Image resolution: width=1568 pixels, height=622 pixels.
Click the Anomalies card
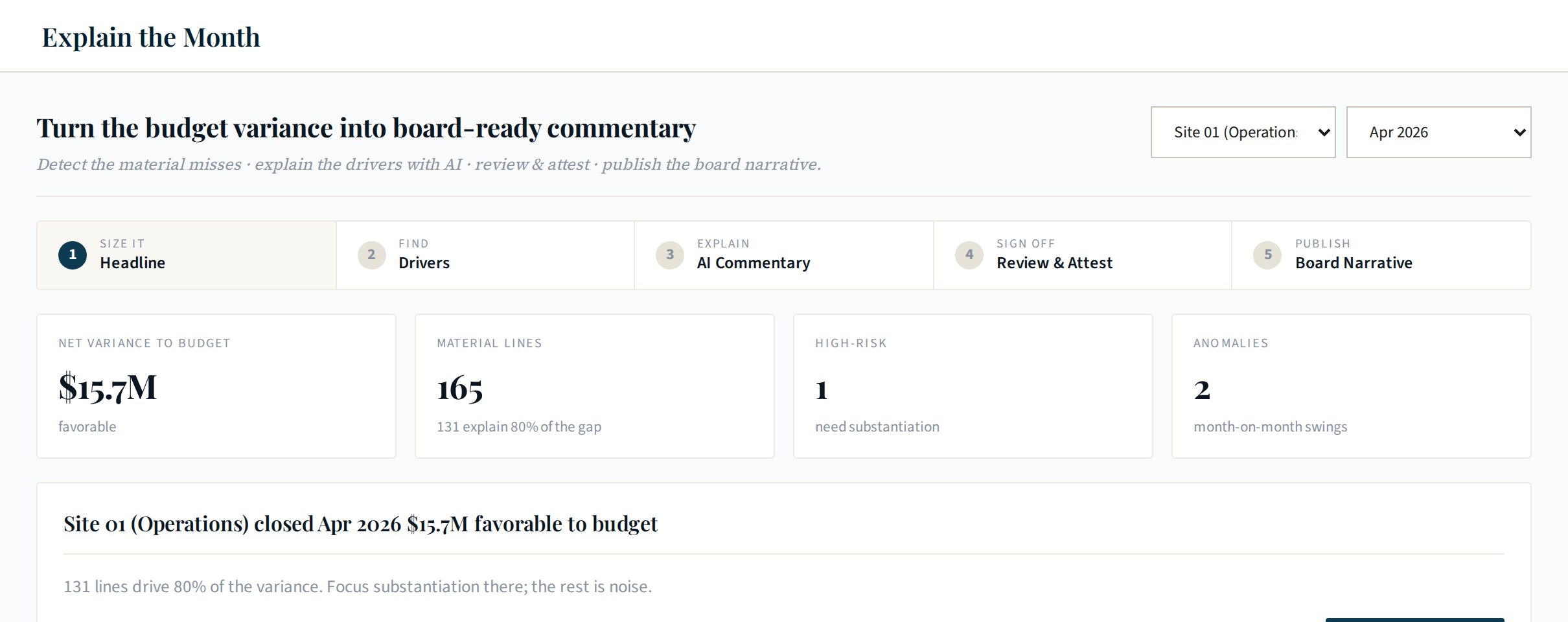[x=1352, y=386]
